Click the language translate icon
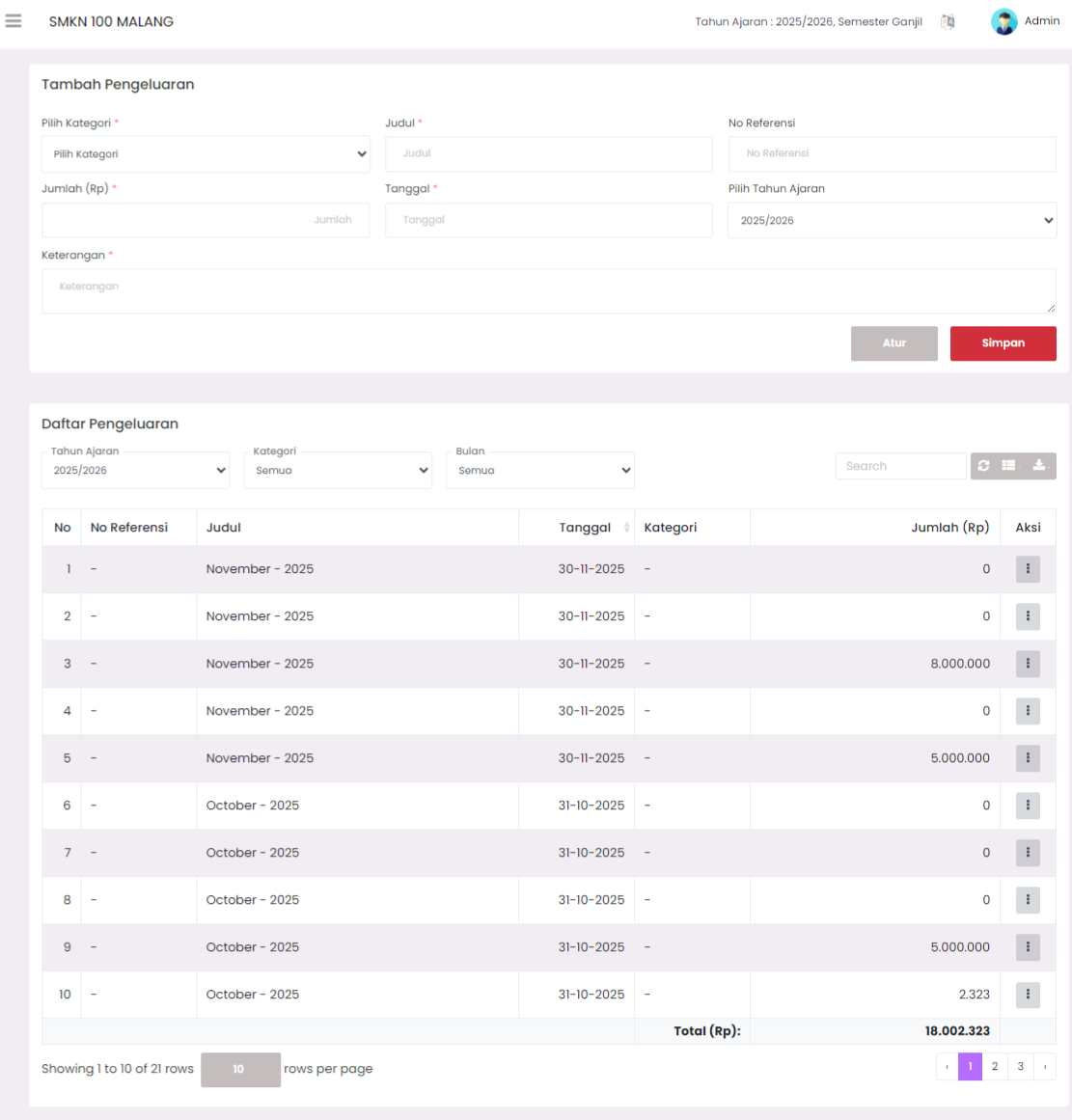Image resolution: width=1072 pixels, height=1120 pixels. (948, 21)
